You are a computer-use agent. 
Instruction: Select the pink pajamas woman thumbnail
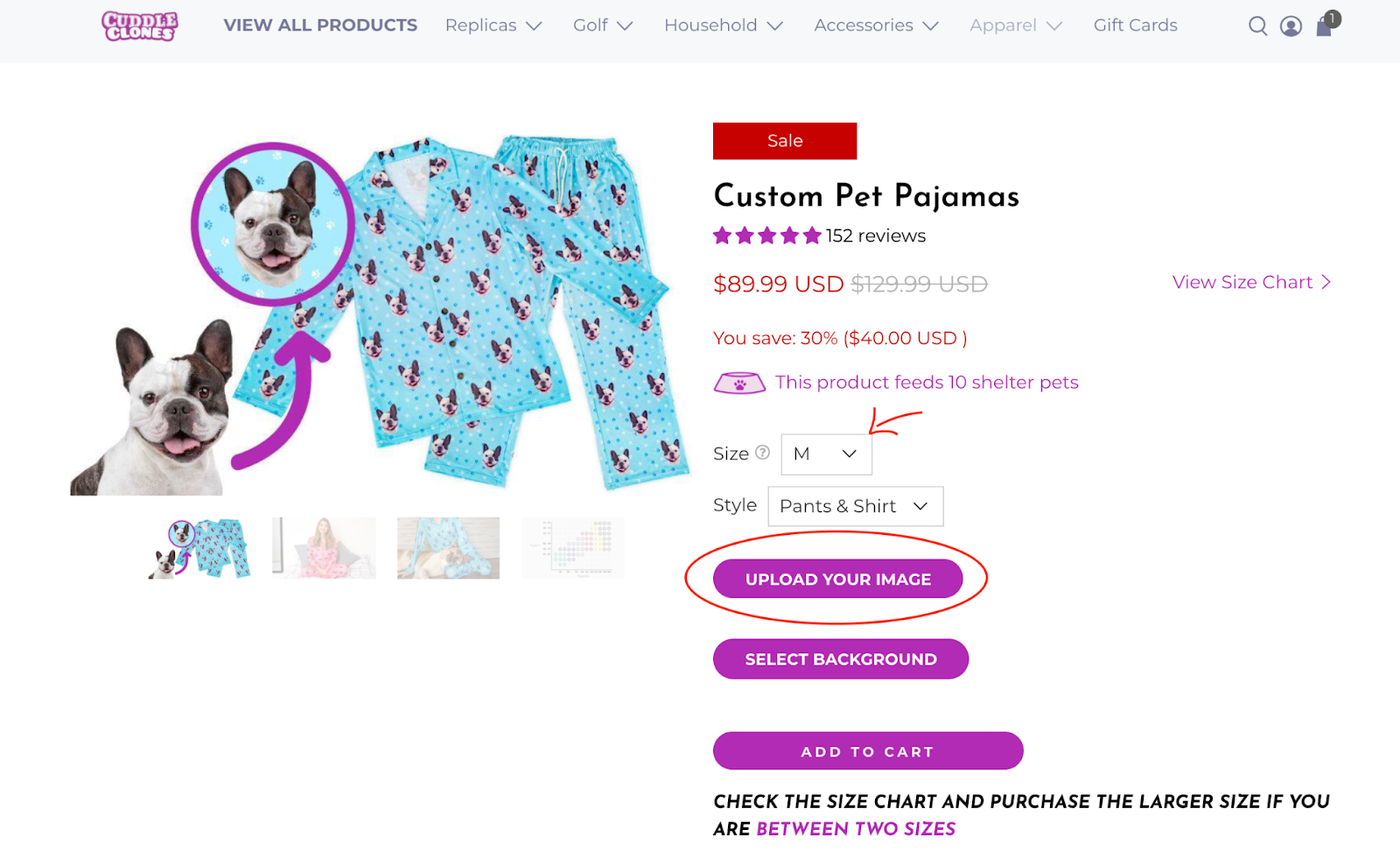pos(324,548)
